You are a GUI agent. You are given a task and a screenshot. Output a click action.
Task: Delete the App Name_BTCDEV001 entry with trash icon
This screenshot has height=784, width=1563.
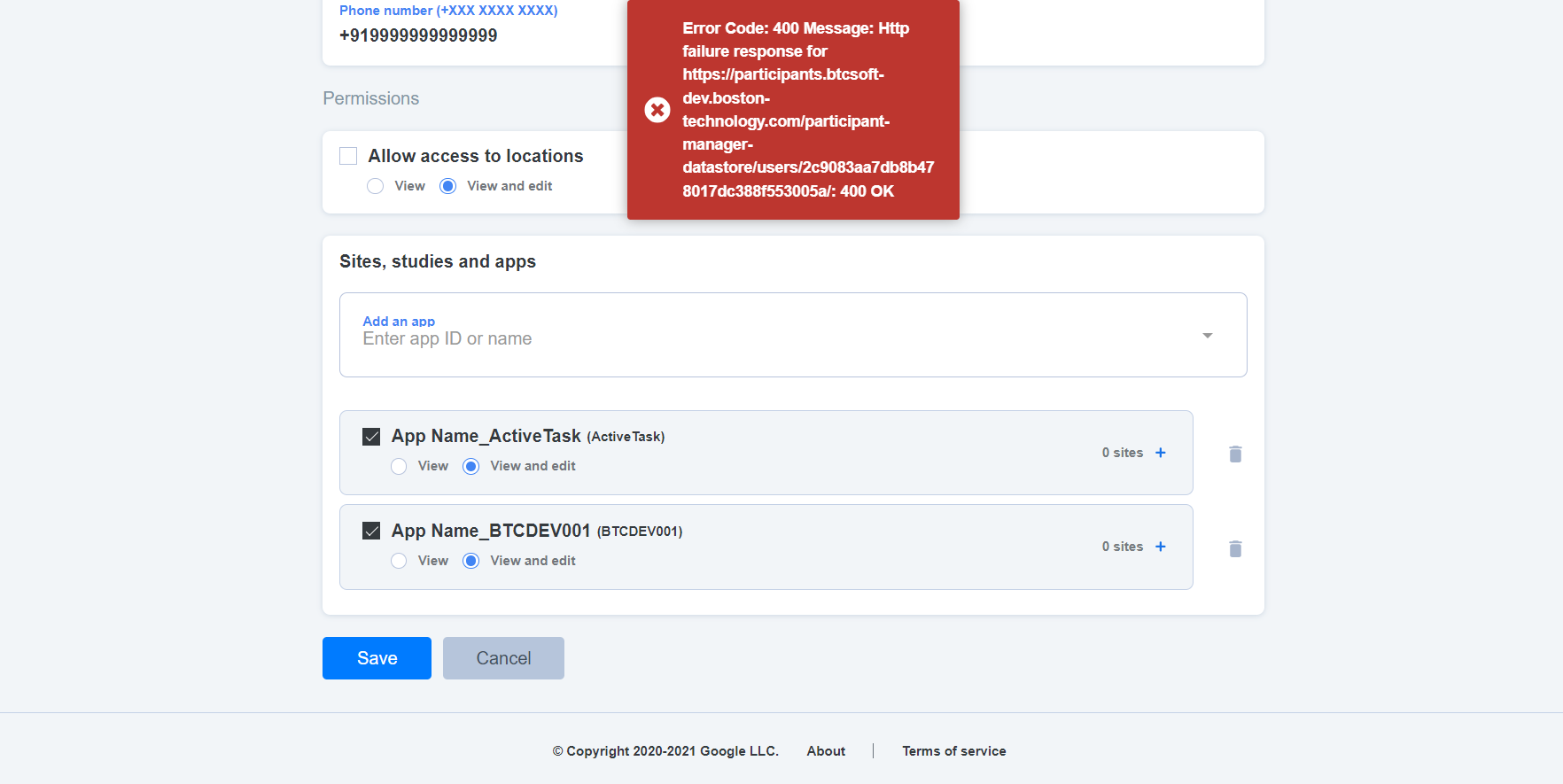[1235, 549]
